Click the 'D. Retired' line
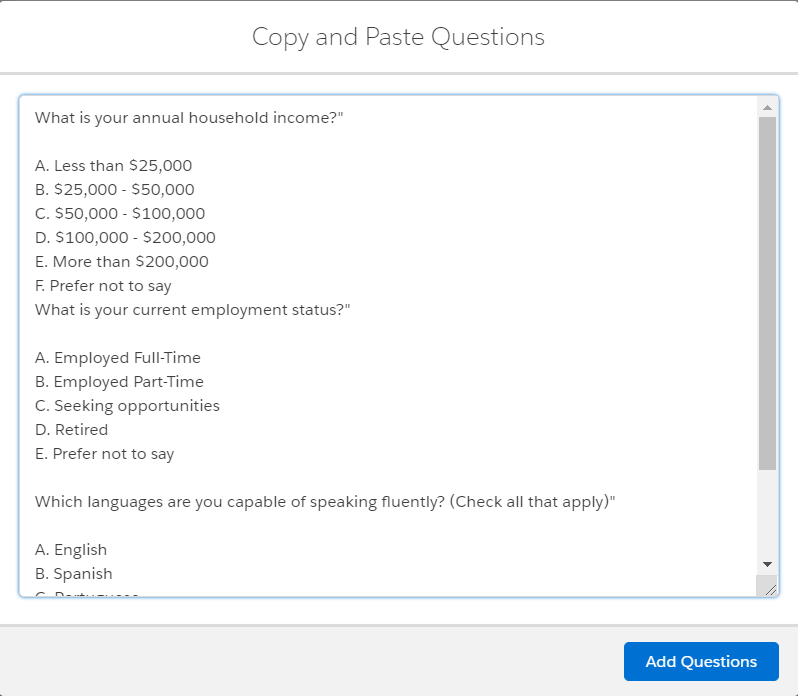Screen dimensions: 798x696 pyautogui.click(x=71, y=430)
